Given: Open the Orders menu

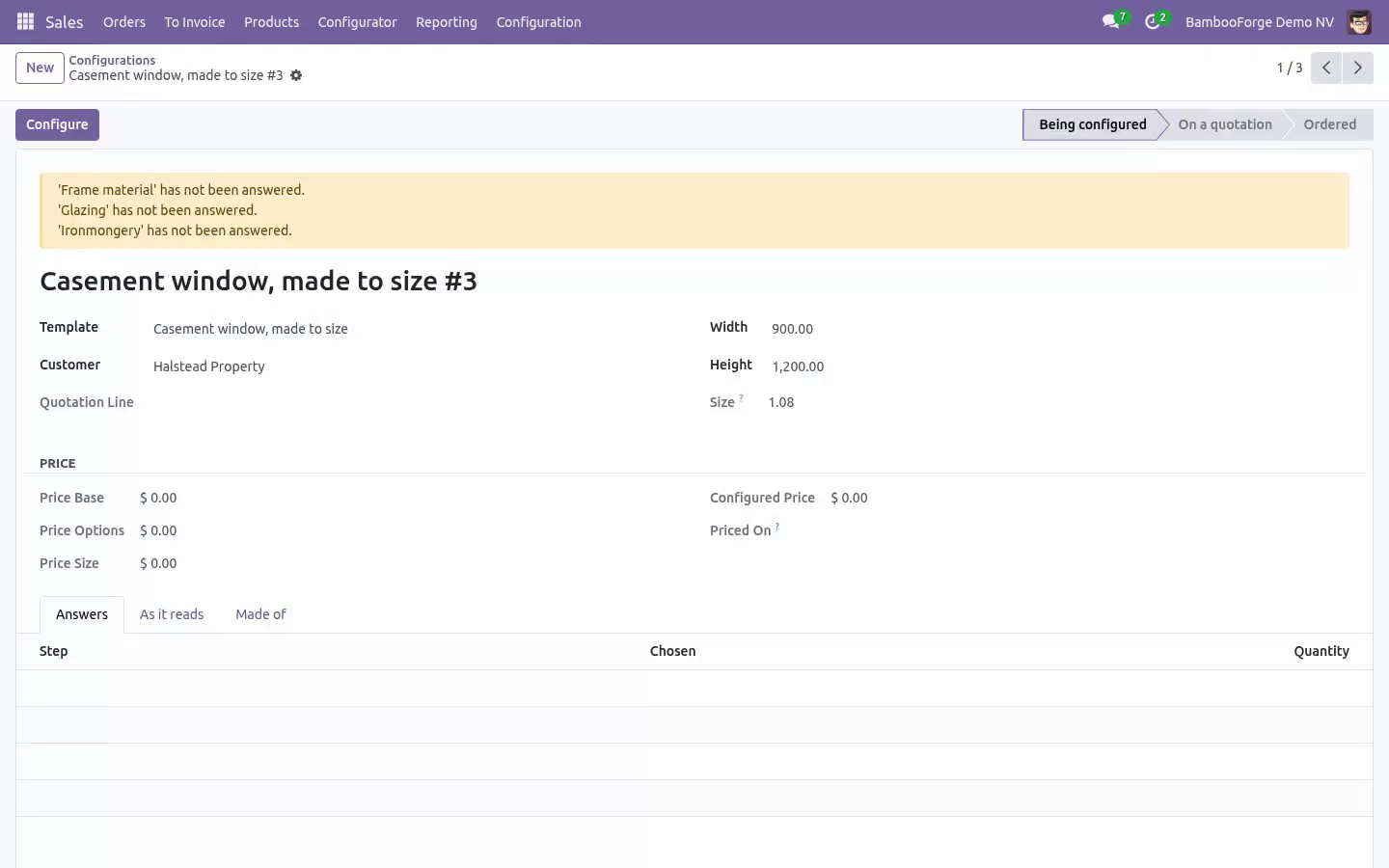Looking at the screenshot, I should [x=124, y=21].
